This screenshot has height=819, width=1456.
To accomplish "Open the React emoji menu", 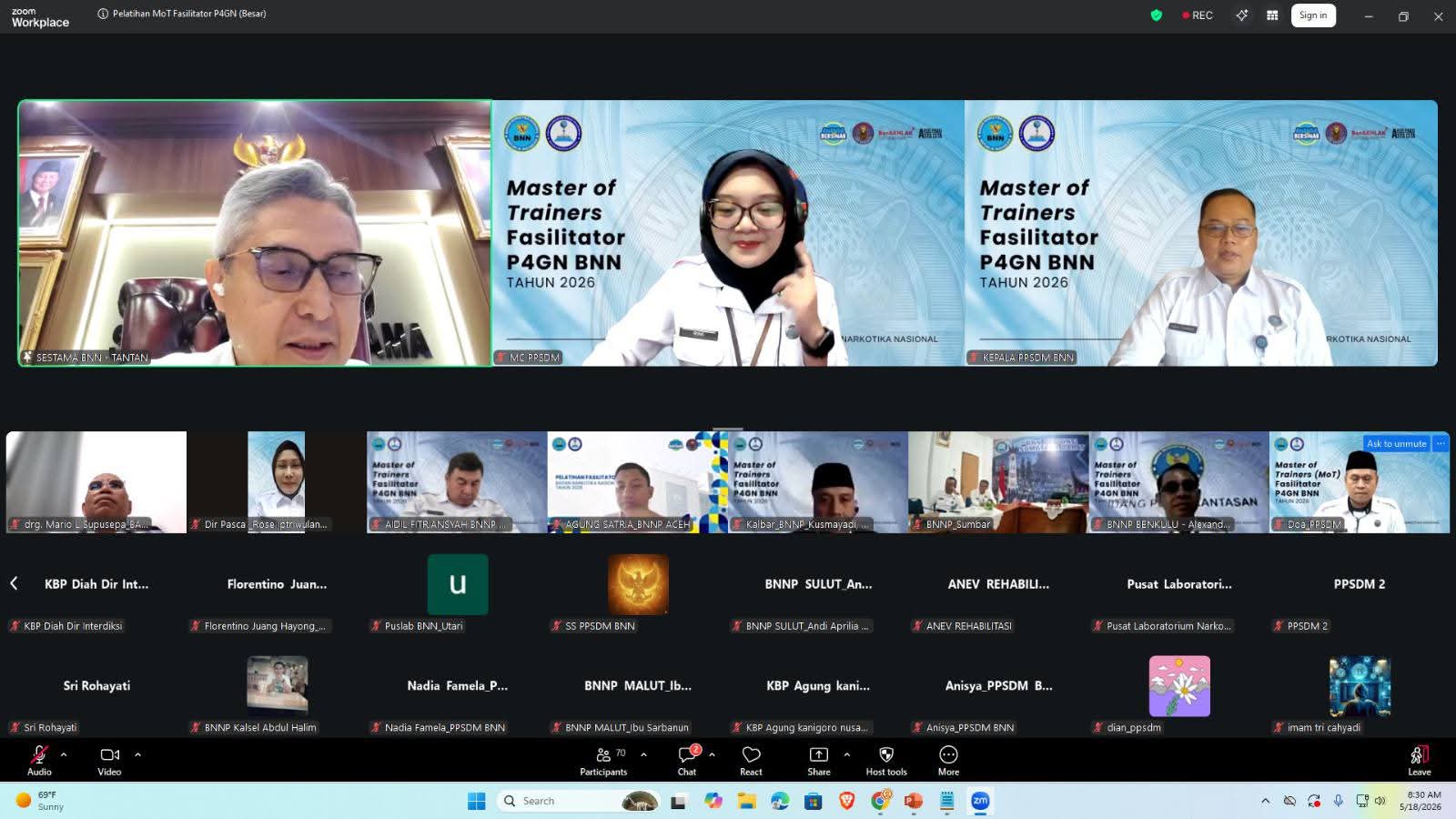I will click(751, 761).
